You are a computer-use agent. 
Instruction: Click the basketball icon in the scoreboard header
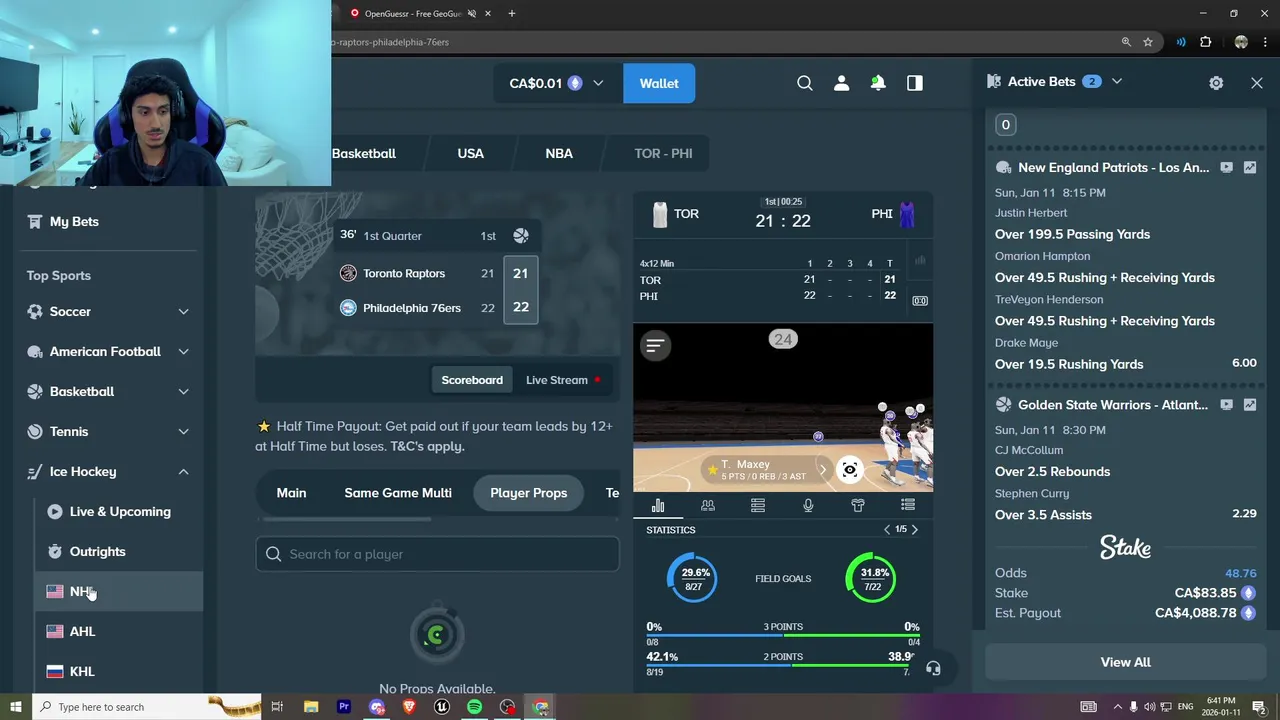[520, 236]
